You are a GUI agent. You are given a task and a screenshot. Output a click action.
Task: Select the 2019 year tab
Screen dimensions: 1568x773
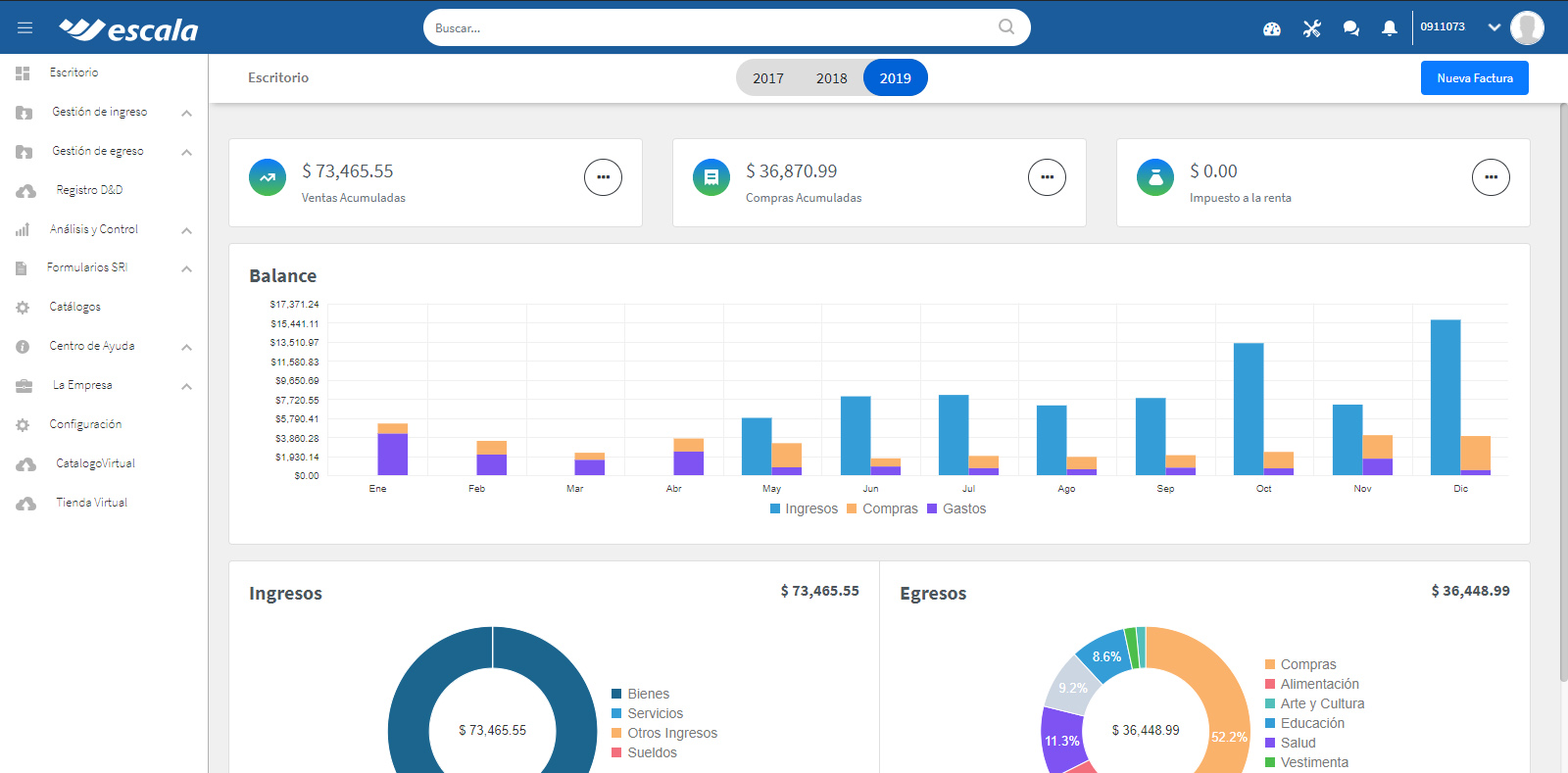pos(896,78)
